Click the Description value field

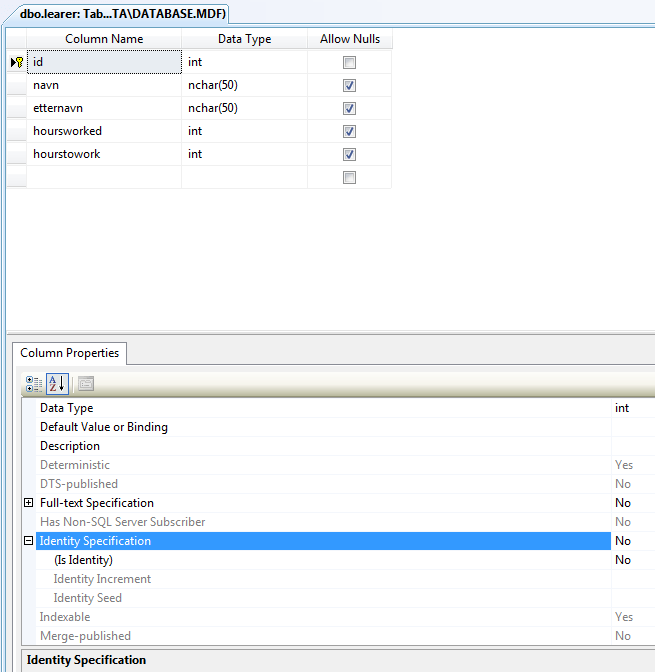(633, 446)
